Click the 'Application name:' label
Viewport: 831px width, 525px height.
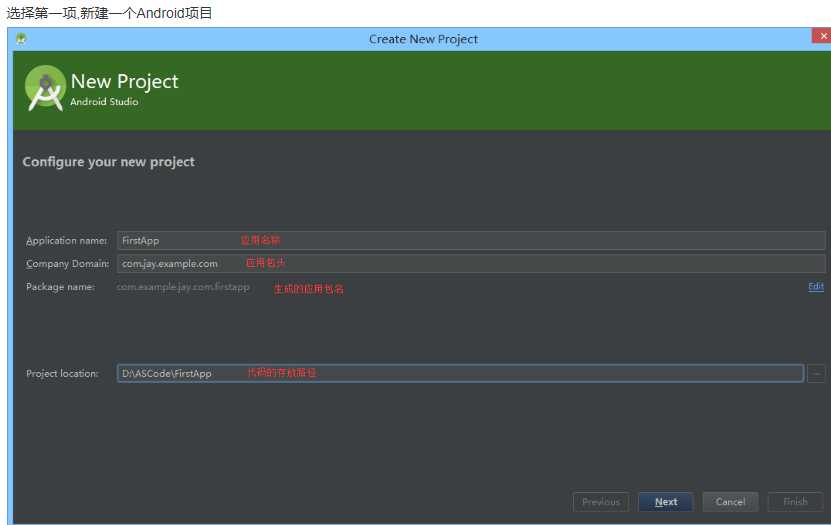coord(66,241)
